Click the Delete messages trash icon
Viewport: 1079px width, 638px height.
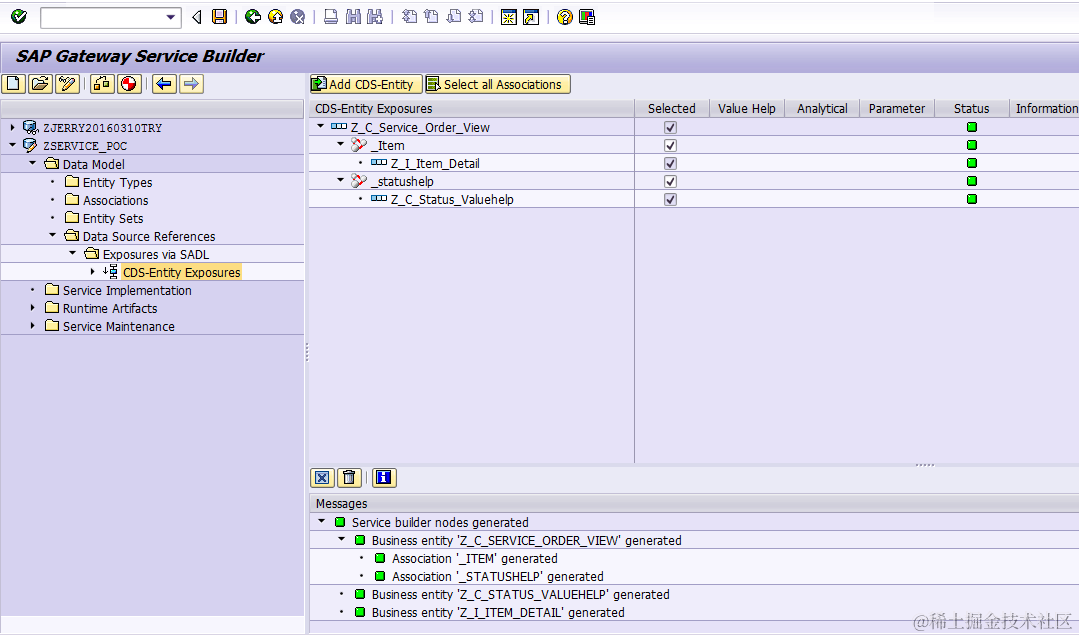[x=350, y=478]
